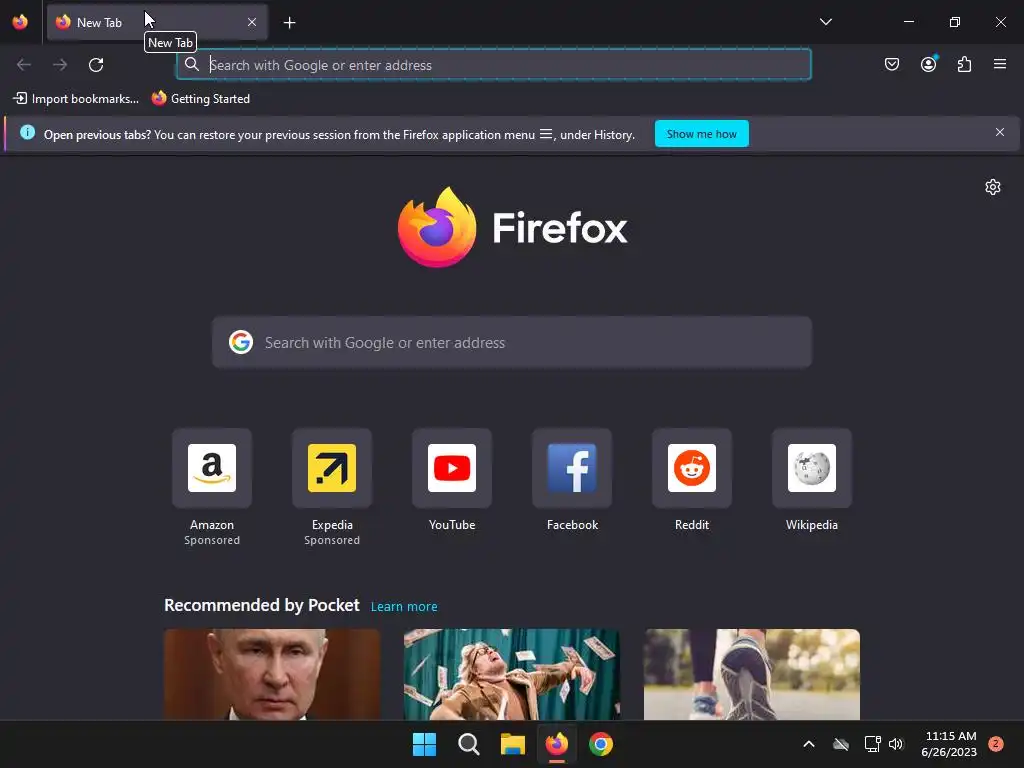
Task: Close the New Tab tab
Action: coord(251,22)
